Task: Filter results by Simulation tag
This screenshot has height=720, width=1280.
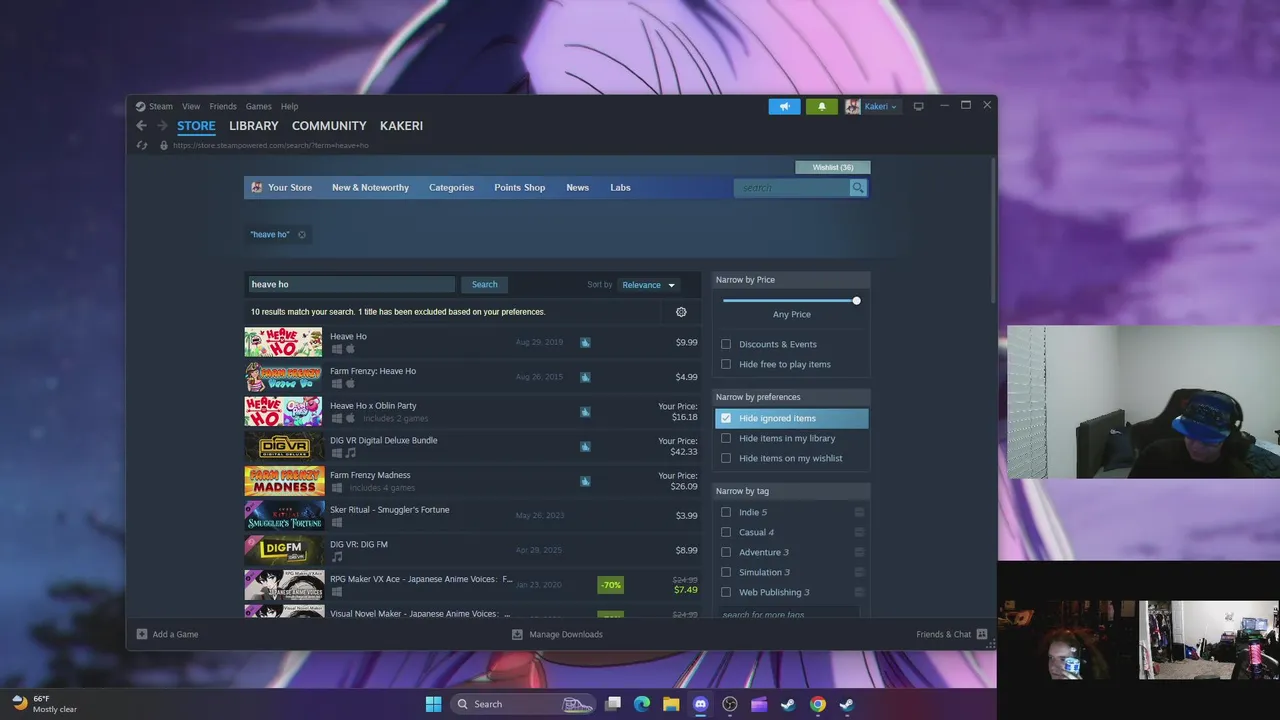Action: 726,572
